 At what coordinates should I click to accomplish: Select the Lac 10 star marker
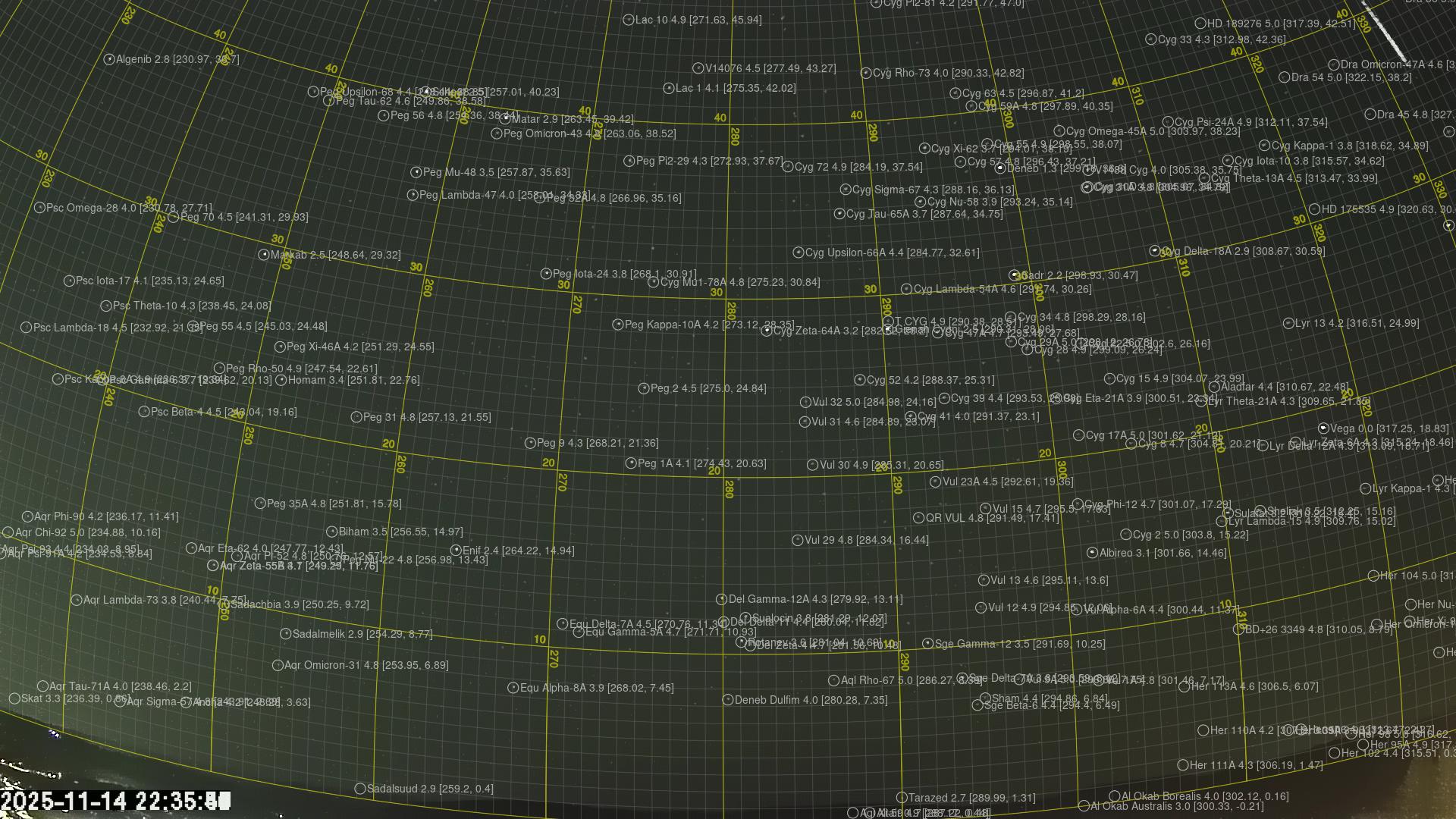[629, 20]
